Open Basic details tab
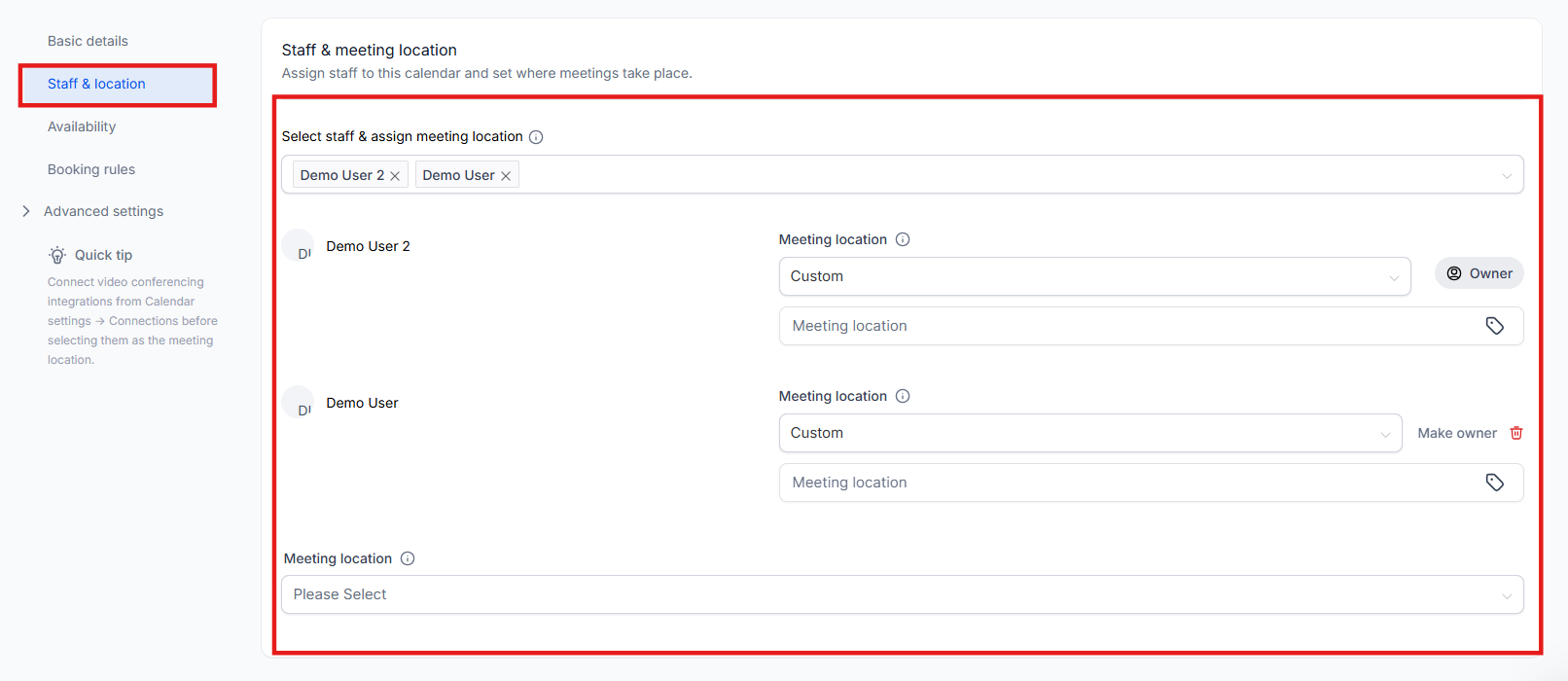 [88, 41]
